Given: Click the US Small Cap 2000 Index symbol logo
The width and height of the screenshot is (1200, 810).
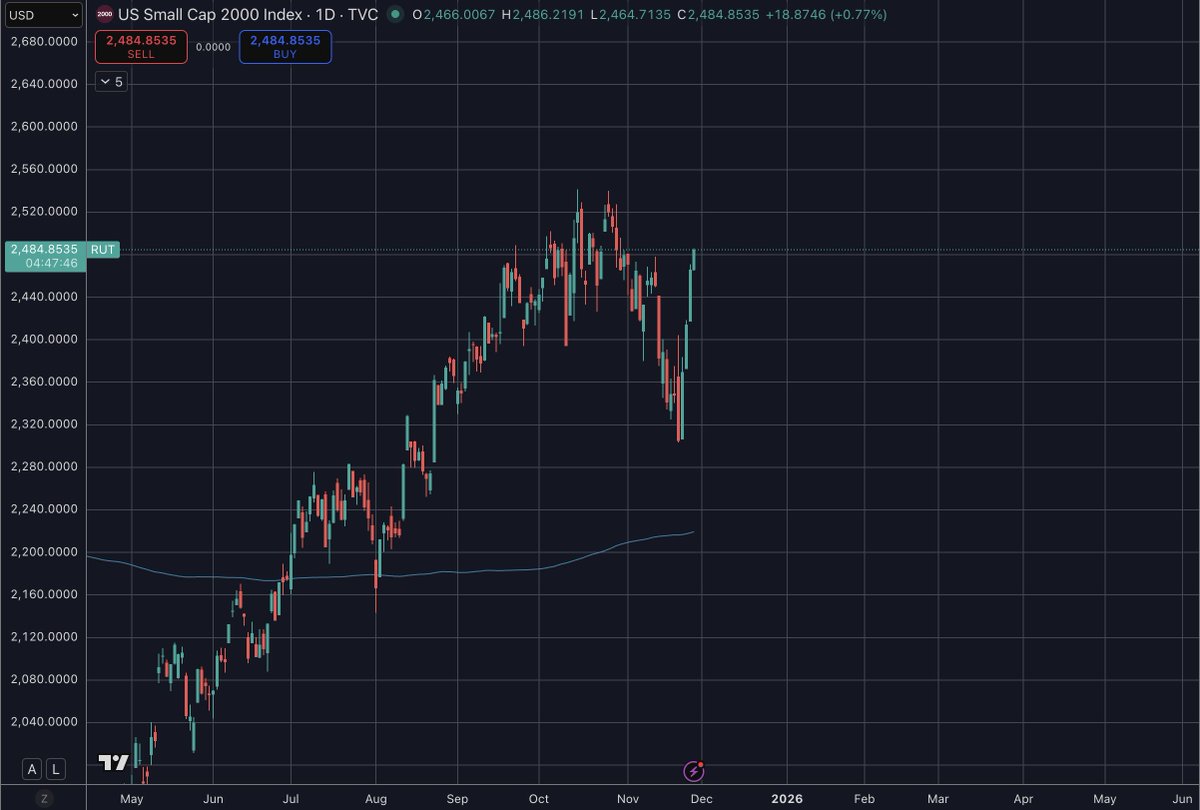Looking at the screenshot, I should click(x=104, y=15).
